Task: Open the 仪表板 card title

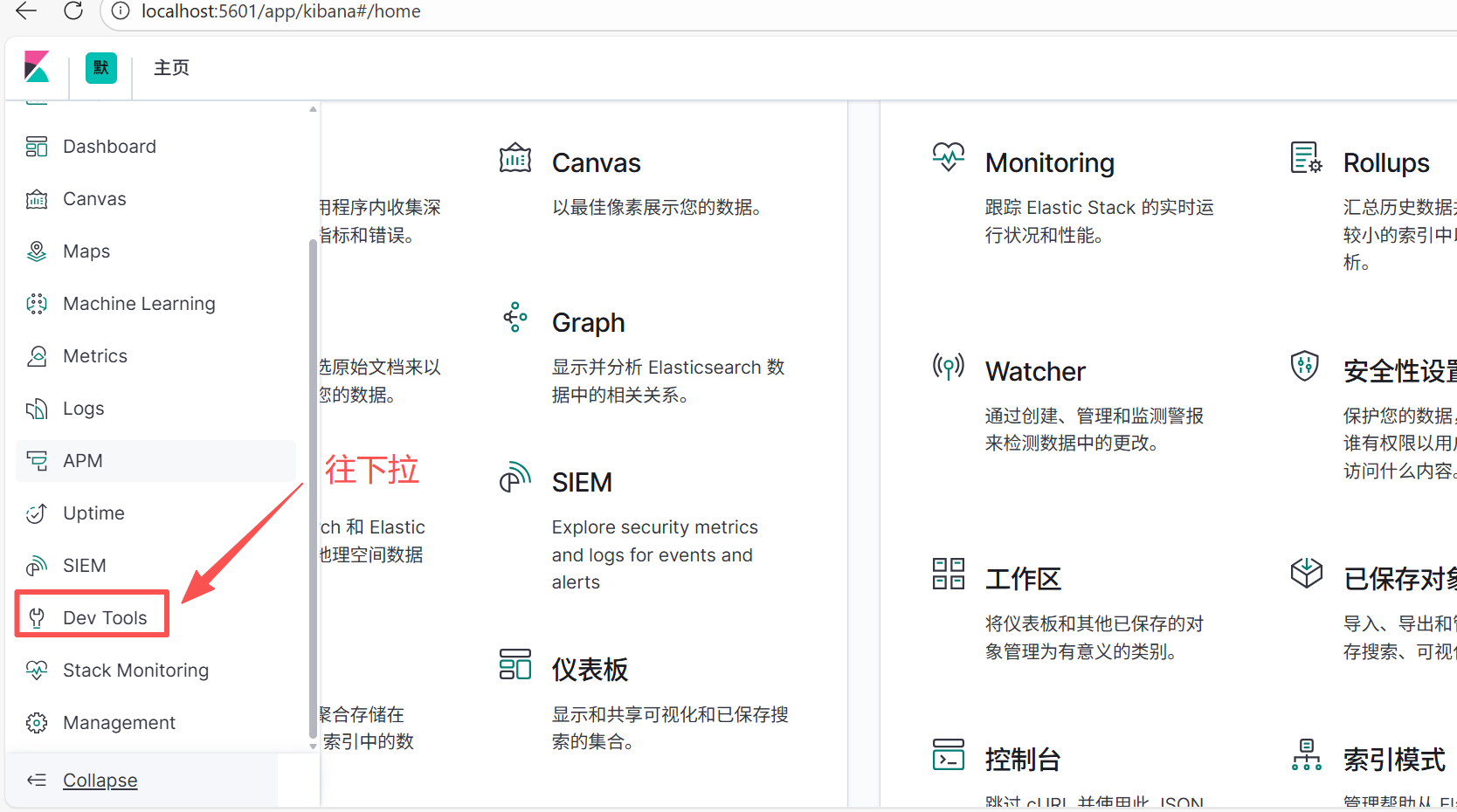Action: click(590, 669)
